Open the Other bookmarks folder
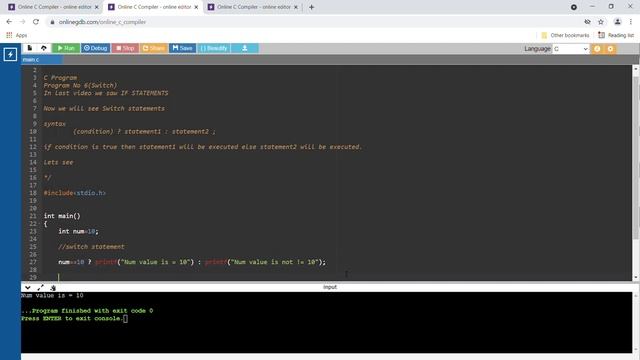 pos(565,36)
